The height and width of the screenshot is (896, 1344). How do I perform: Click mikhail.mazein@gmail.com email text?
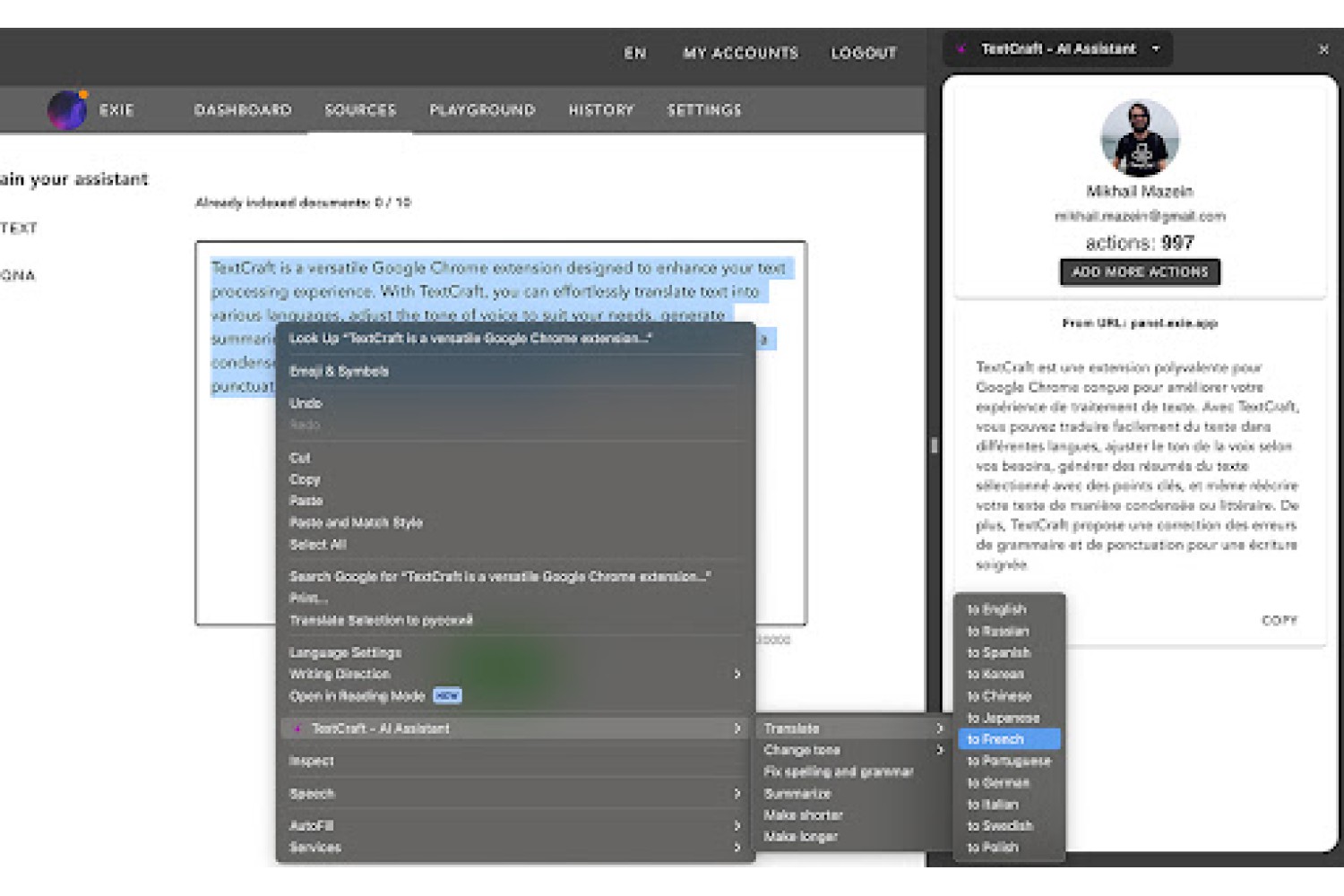click(x=1140, y=216)
